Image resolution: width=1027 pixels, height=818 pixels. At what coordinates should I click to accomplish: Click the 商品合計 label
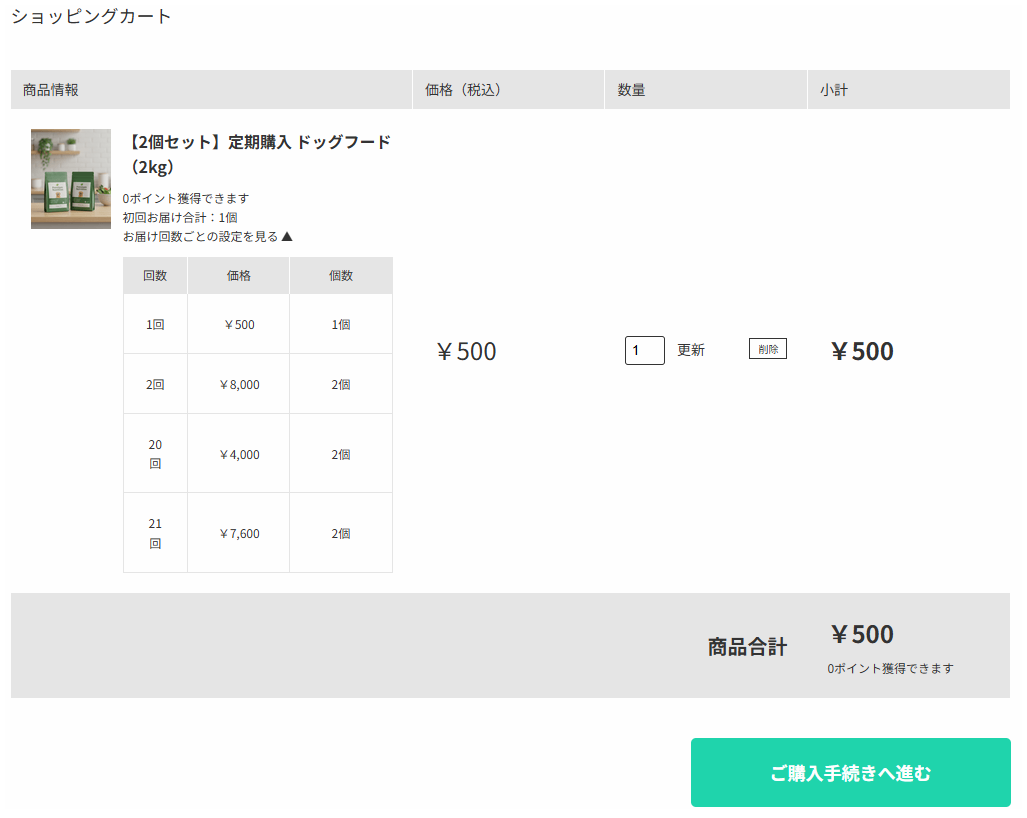click(x=747, y=647)
